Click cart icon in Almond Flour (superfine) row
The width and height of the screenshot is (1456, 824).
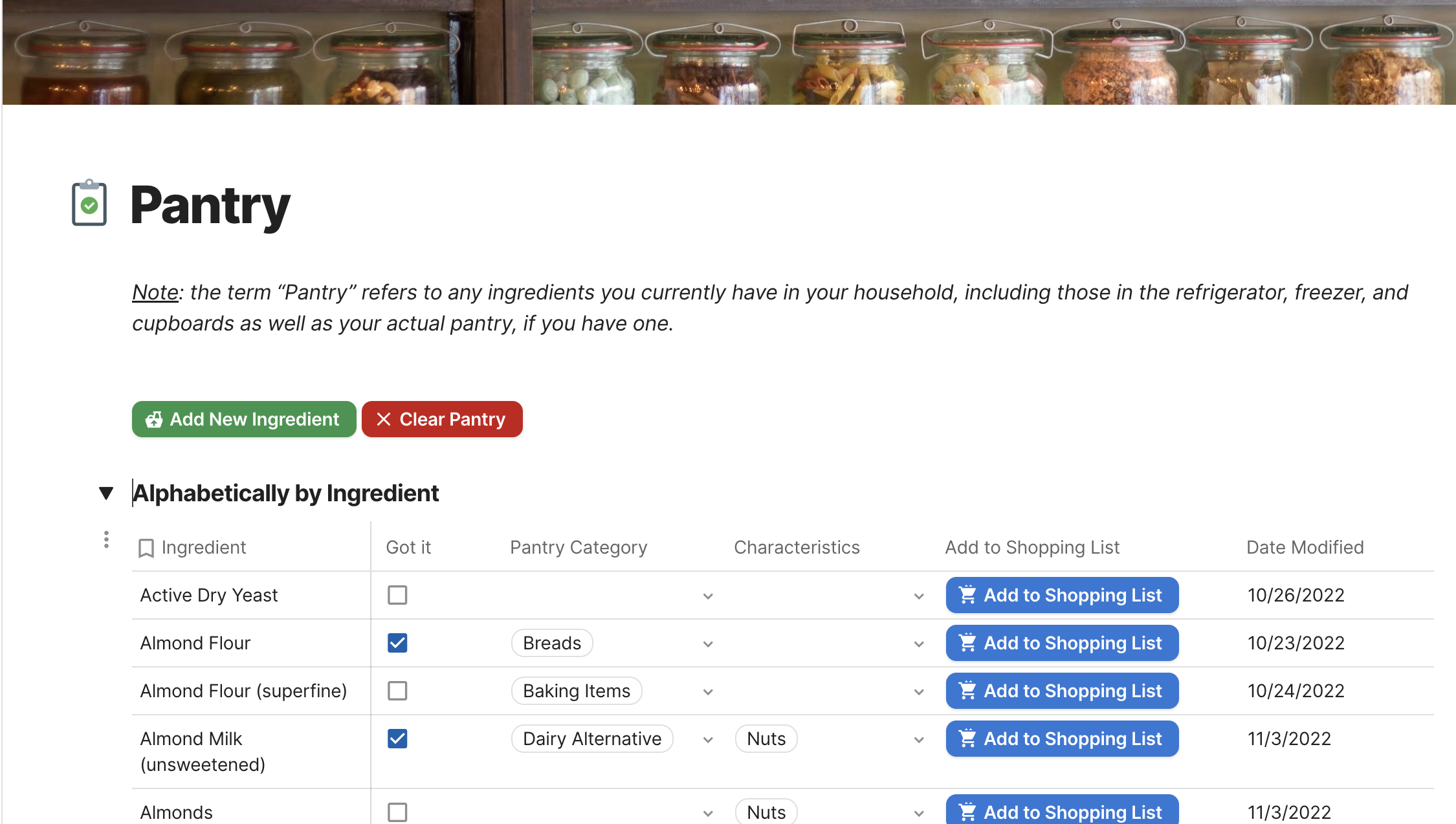[967, 690]
